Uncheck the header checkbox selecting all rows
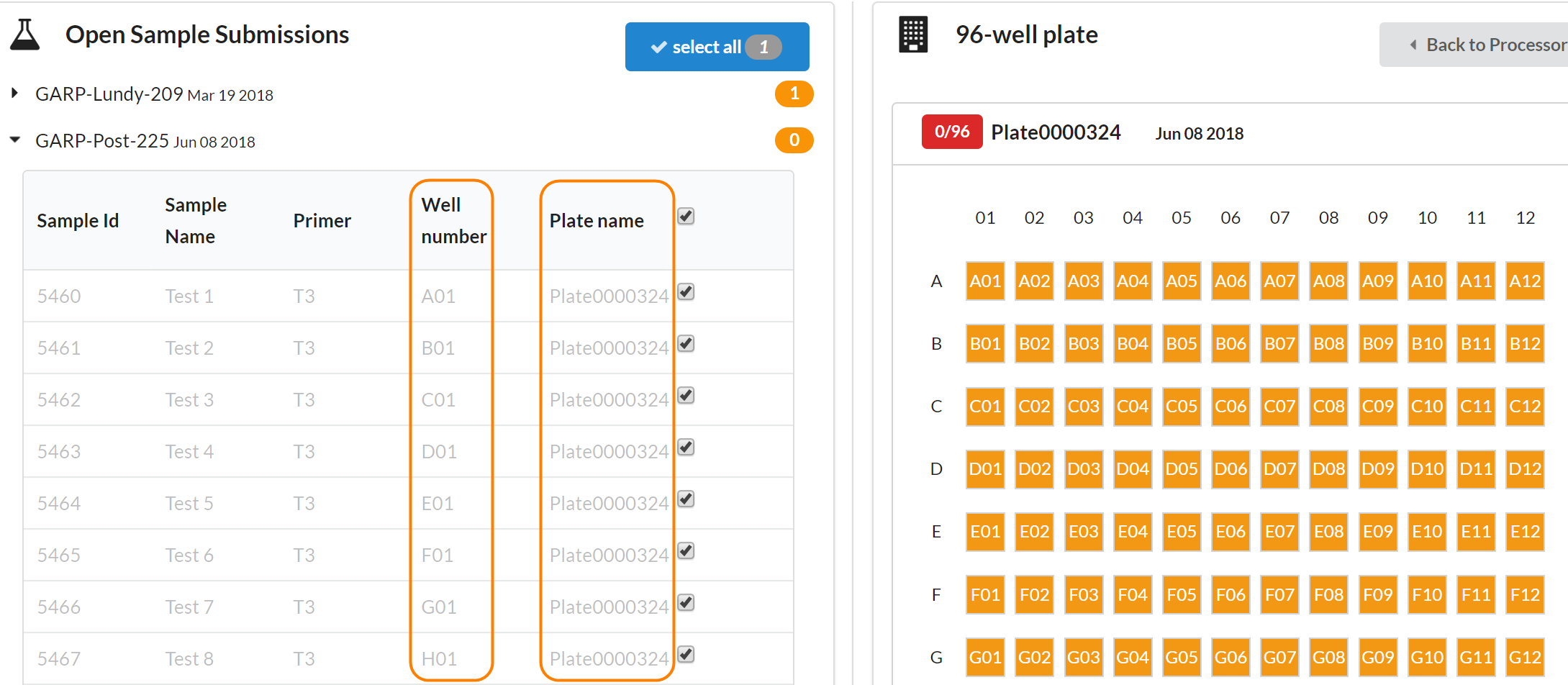Viewport: 1568px width, 685px height. 686,217
